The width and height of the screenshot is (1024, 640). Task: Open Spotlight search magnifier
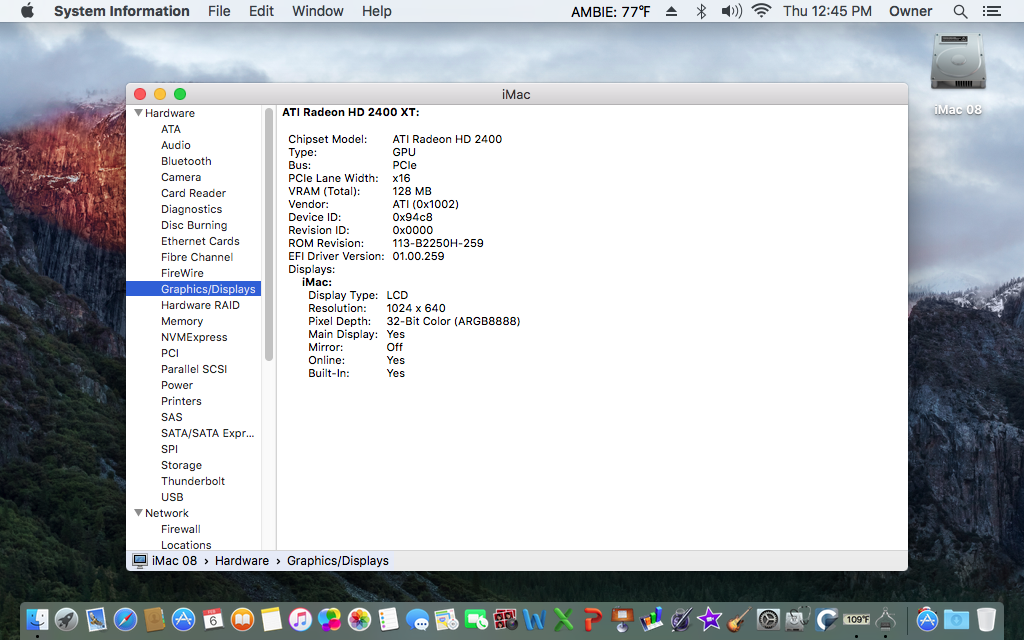pos(960,11)
